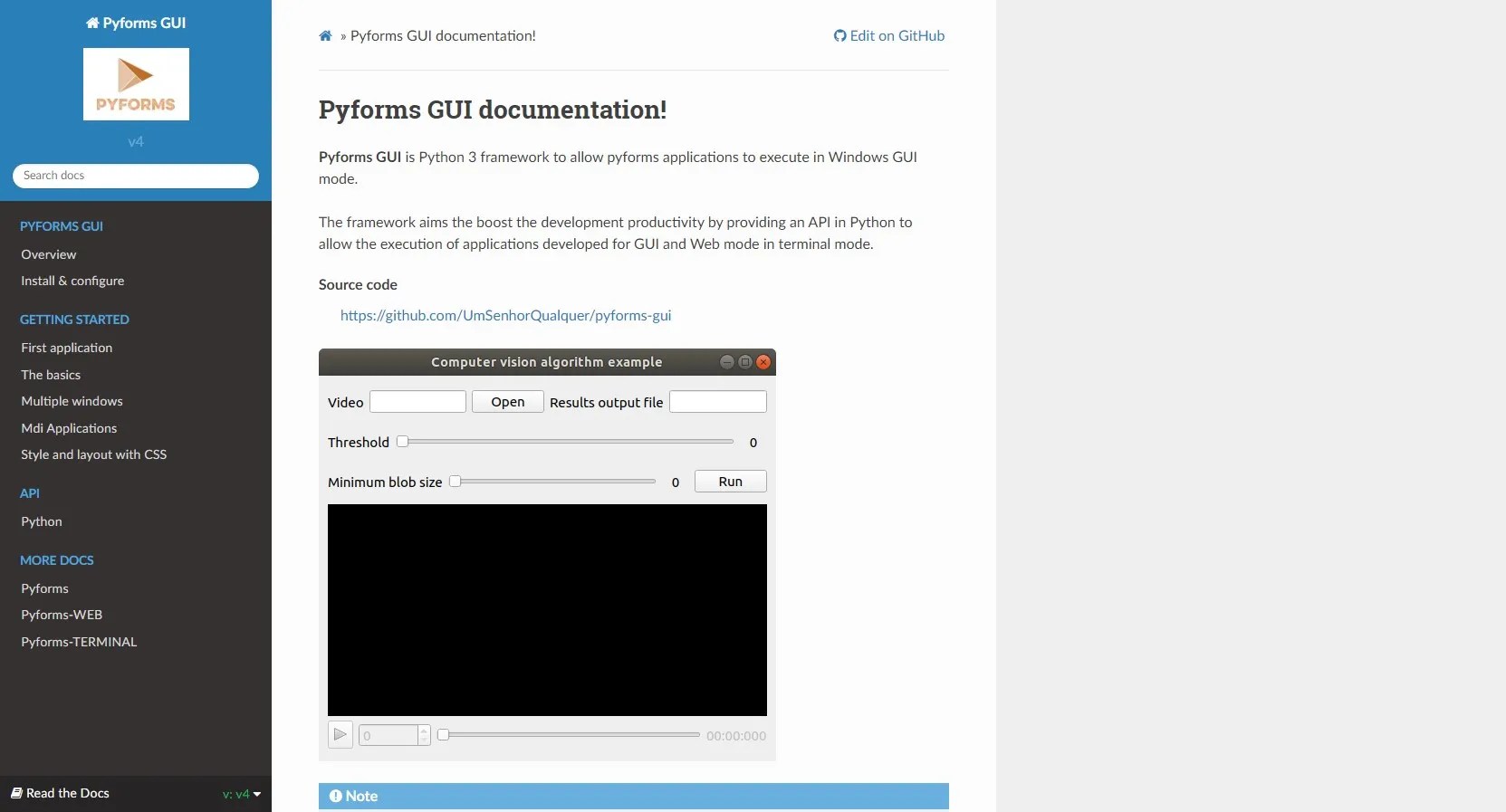Click the GitHub icon beside Edit on GitHub
Screen dimensions: 1506x812
coord(839,36)
